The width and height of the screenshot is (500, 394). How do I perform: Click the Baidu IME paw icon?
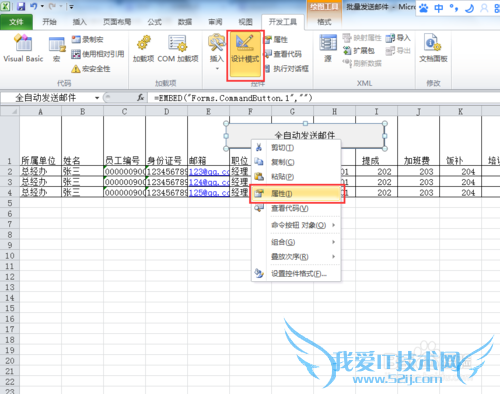424,8
